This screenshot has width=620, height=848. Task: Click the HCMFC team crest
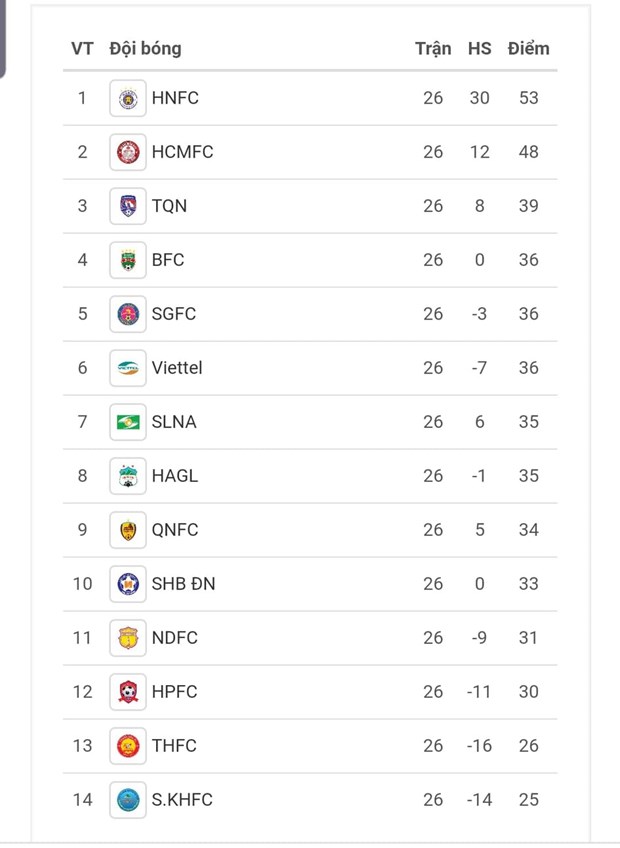tap(128, 152)
